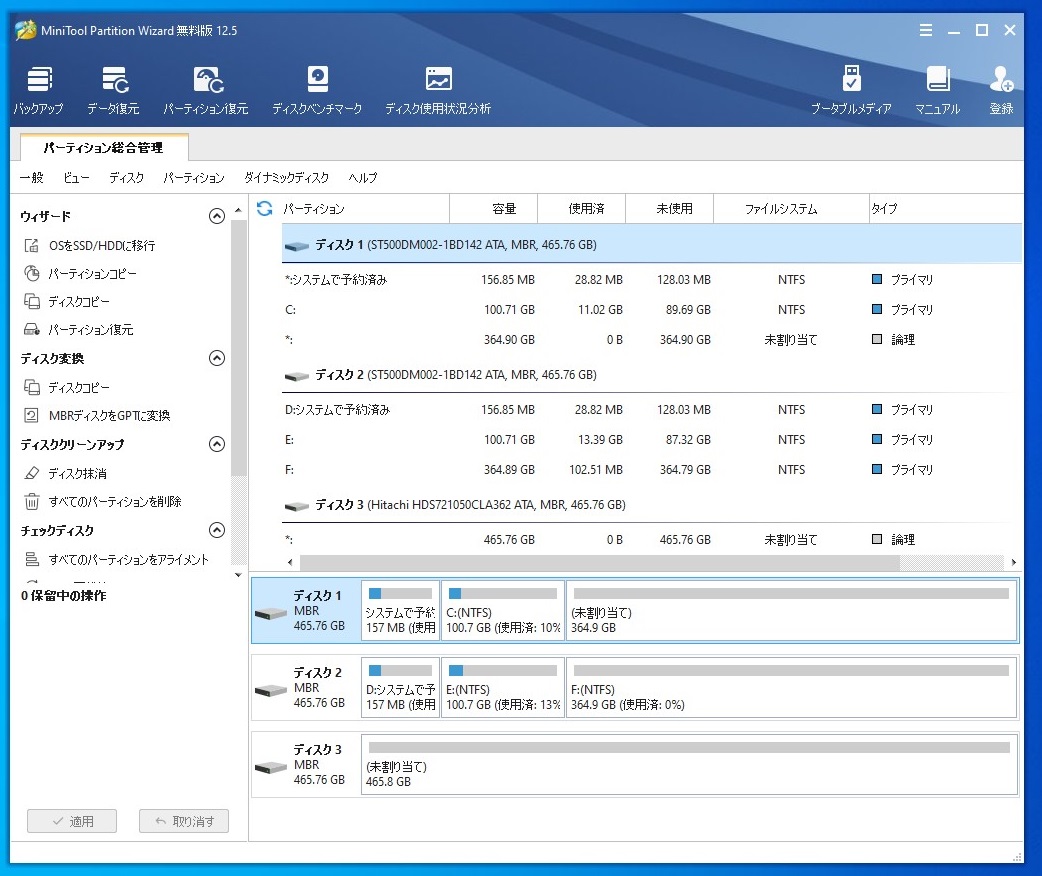The width and height of the screenshot is (1042, 876).
Task: Select ディスク 2 in the disk map
Action: click(x=306, y=687)
